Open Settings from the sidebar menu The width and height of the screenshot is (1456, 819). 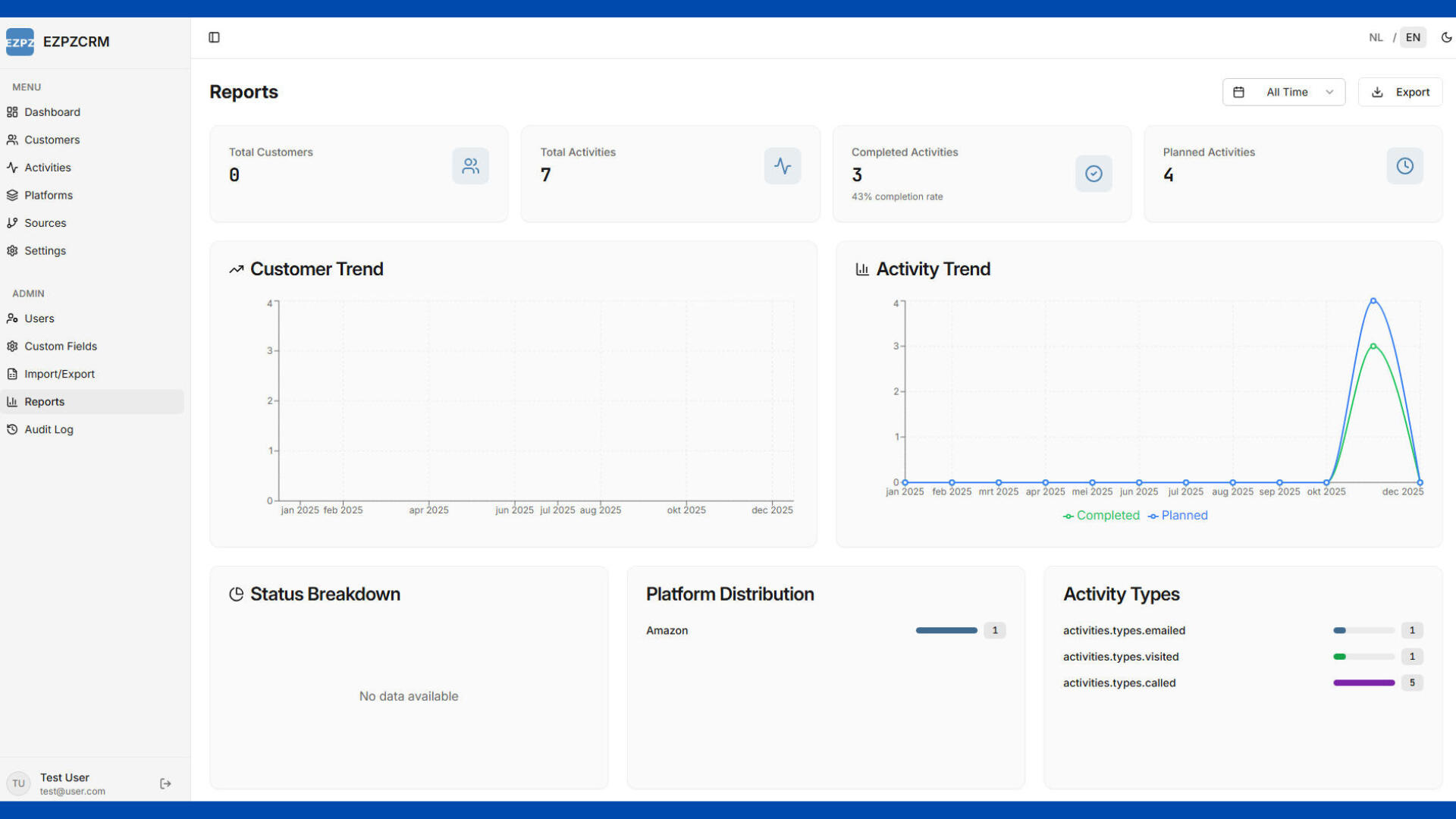pos(45,250)
